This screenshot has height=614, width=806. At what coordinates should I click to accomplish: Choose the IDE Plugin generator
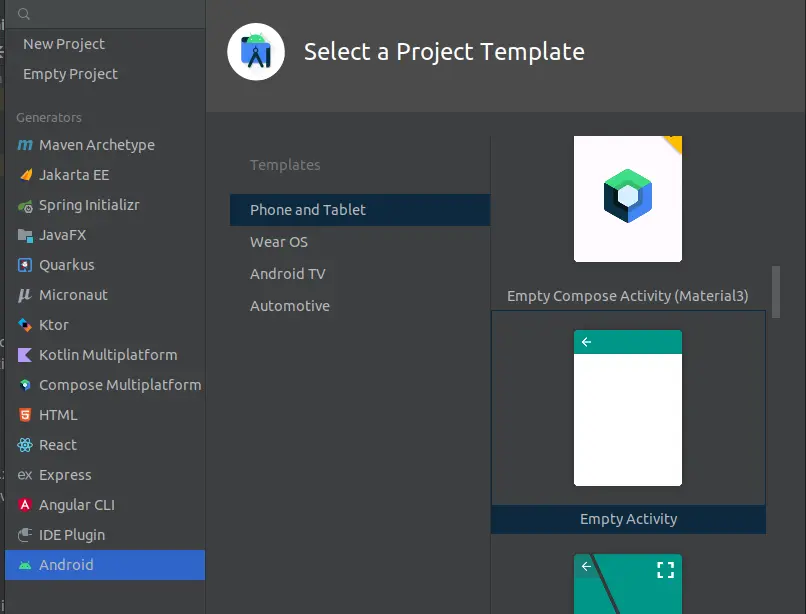click(x=105, y=535)
